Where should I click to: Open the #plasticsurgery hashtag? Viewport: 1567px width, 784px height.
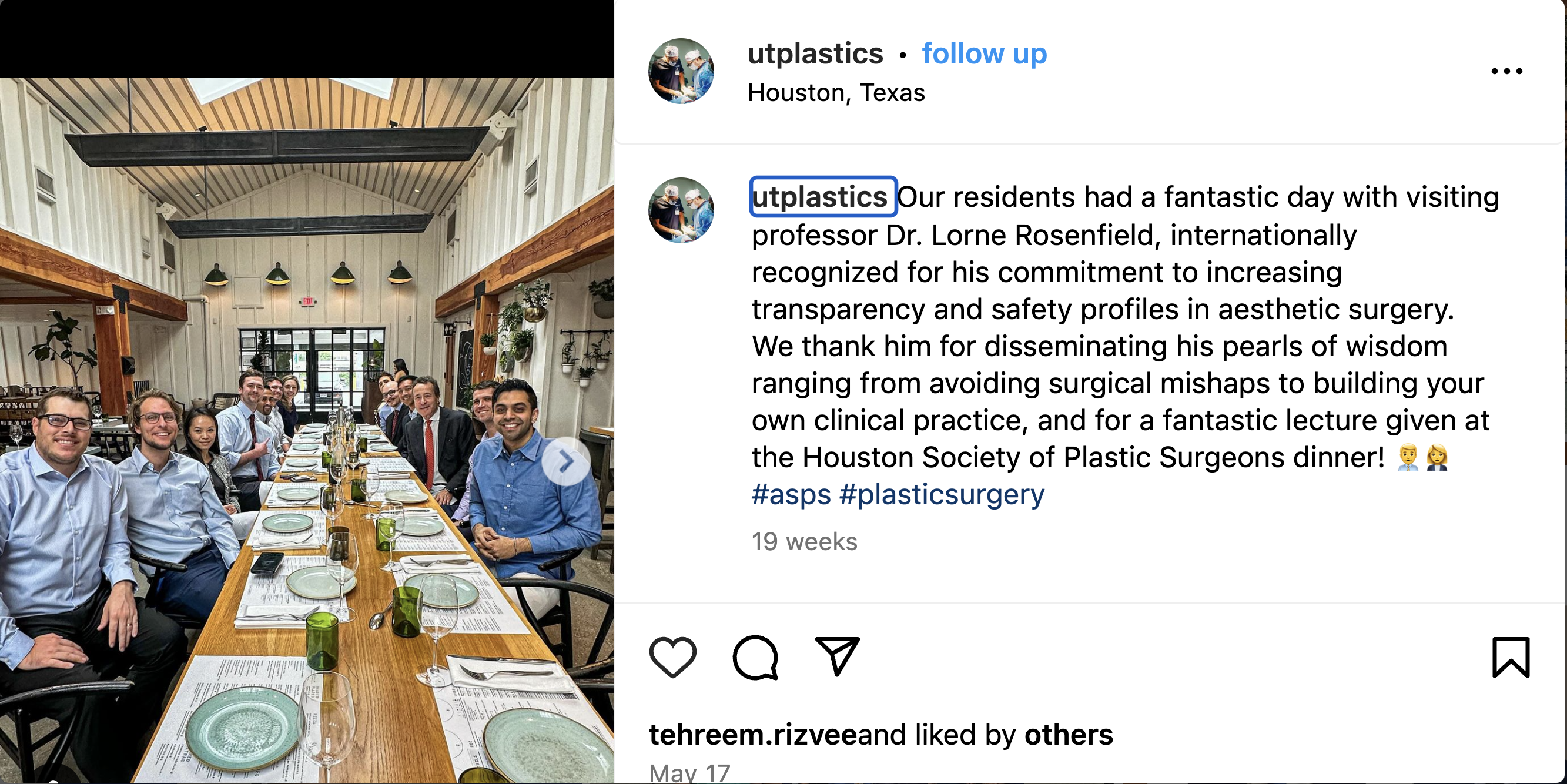coord(942,494)
